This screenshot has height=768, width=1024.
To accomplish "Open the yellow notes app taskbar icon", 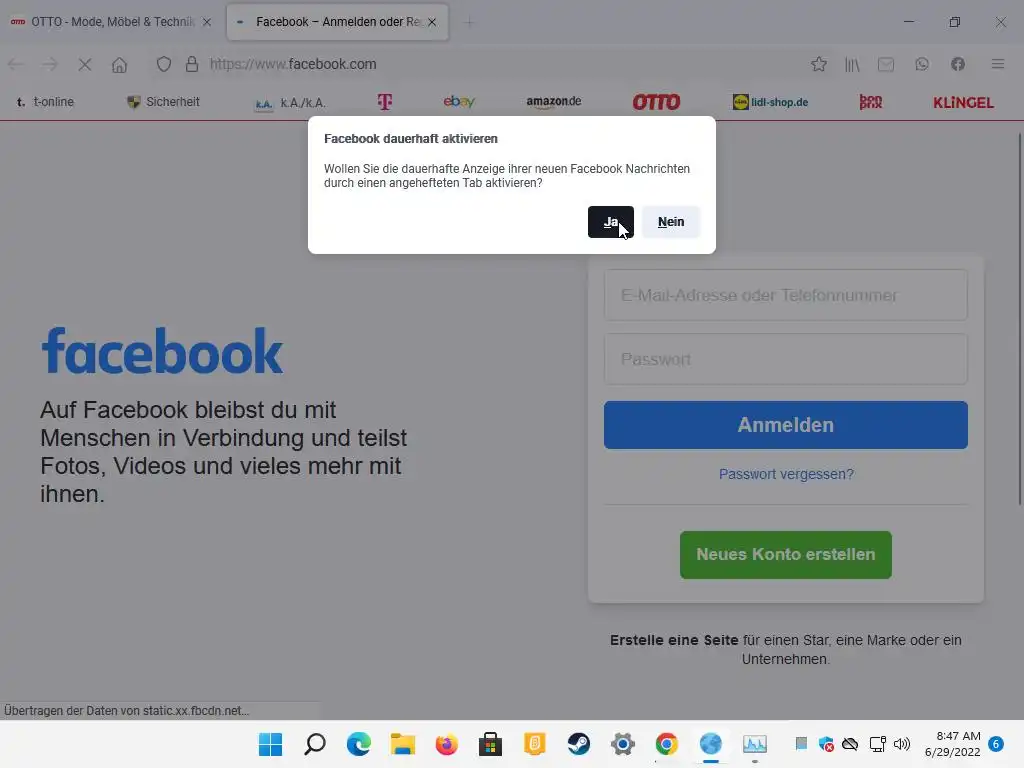I will tap(535, 744).
